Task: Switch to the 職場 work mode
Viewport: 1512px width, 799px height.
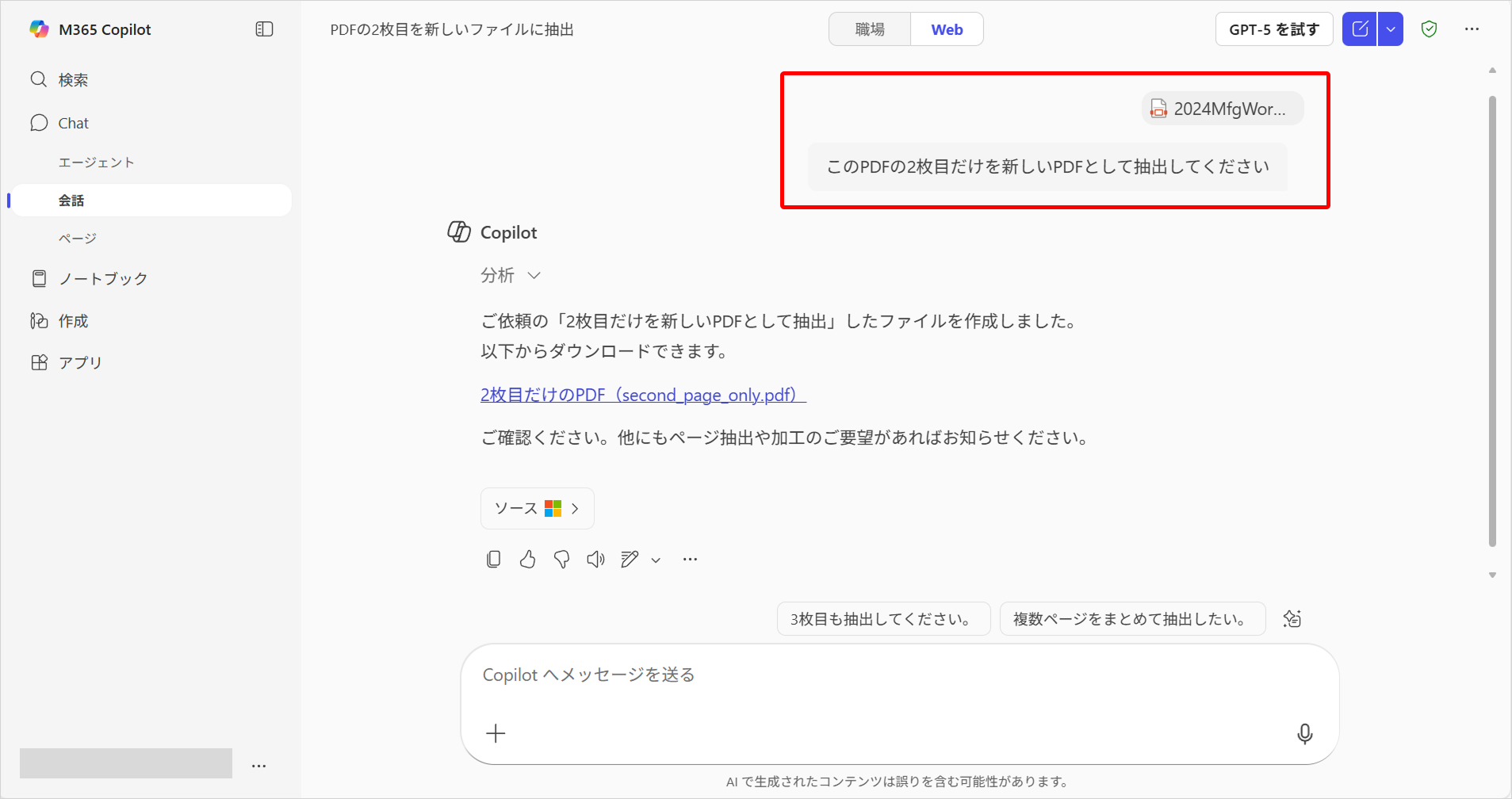Action: click(870, 29)
